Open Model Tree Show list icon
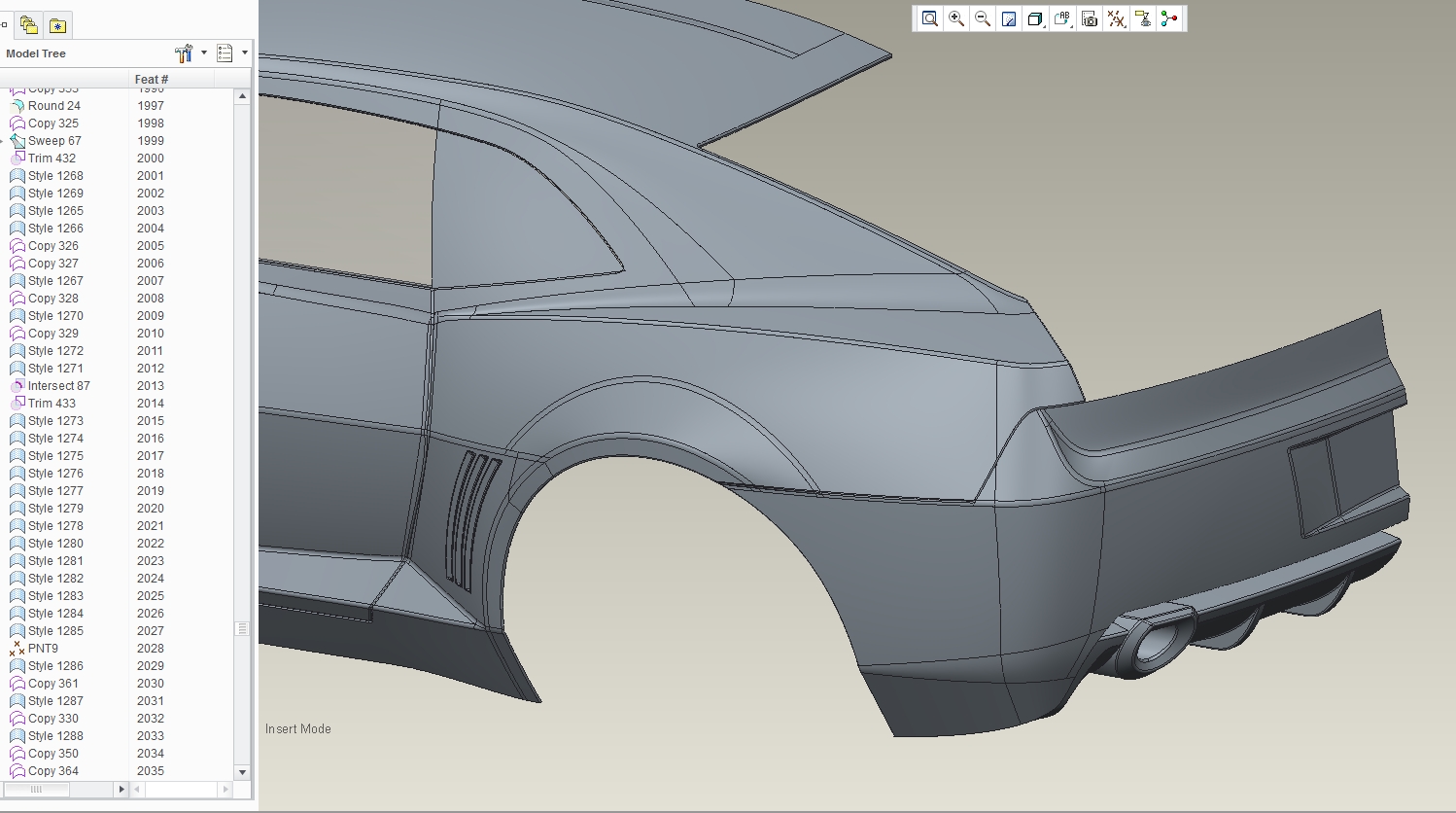 [x=225, y=53]
